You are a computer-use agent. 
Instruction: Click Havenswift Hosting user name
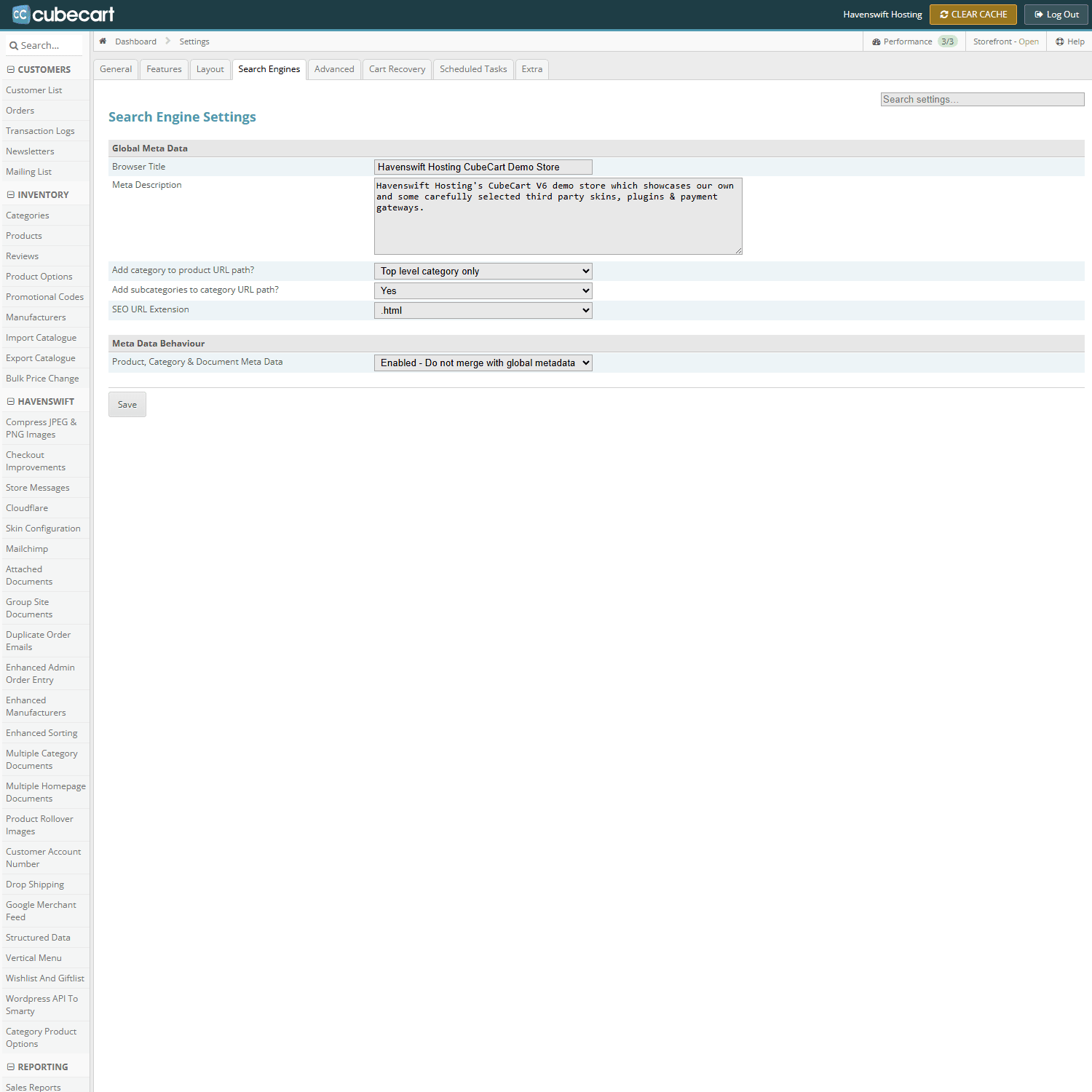(882, 15)
